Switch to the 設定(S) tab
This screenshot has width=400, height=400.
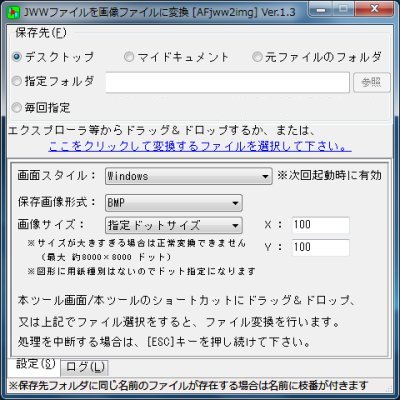click(x=35, y=364)
